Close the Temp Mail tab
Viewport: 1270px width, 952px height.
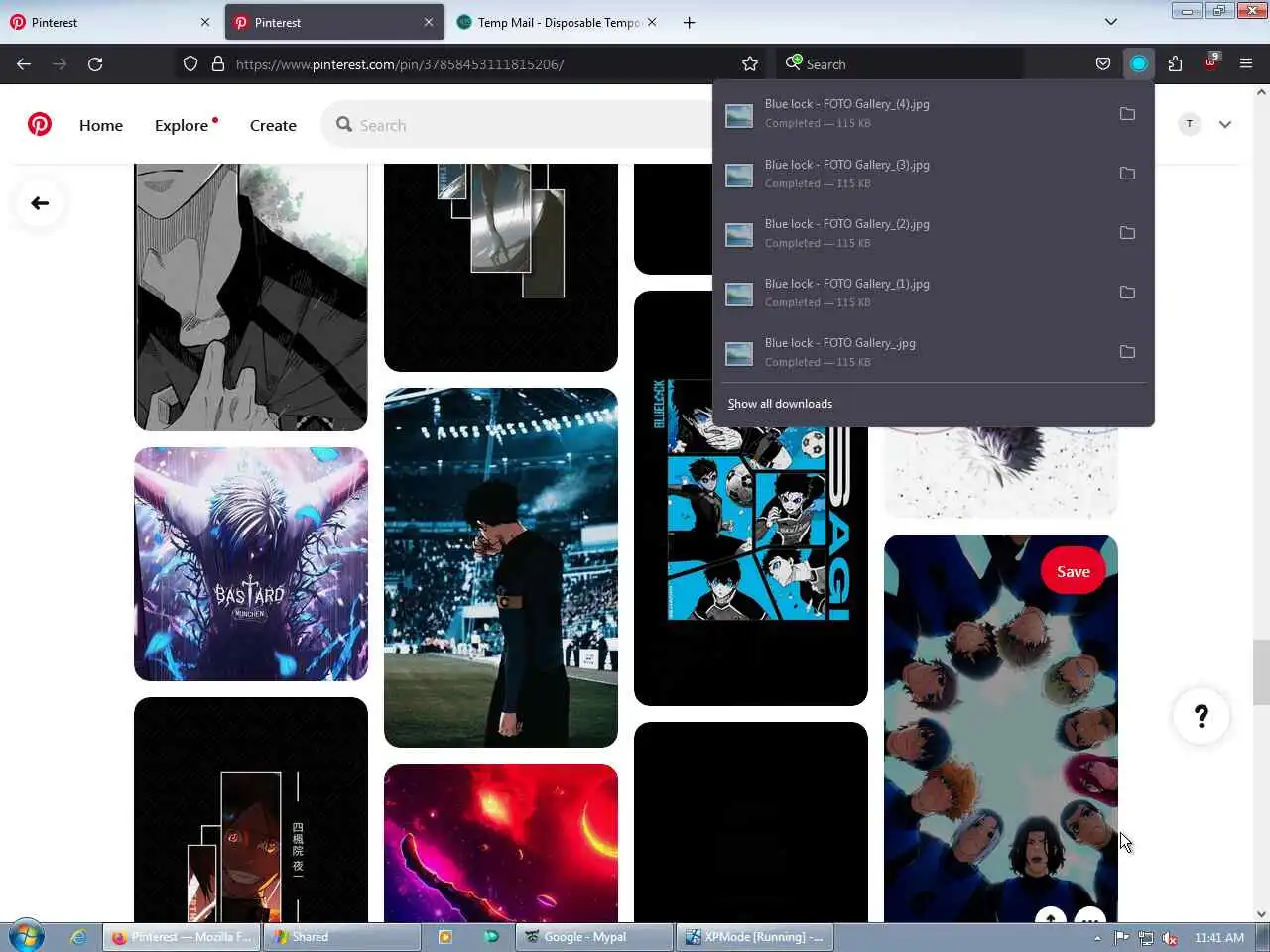point(652,22)
